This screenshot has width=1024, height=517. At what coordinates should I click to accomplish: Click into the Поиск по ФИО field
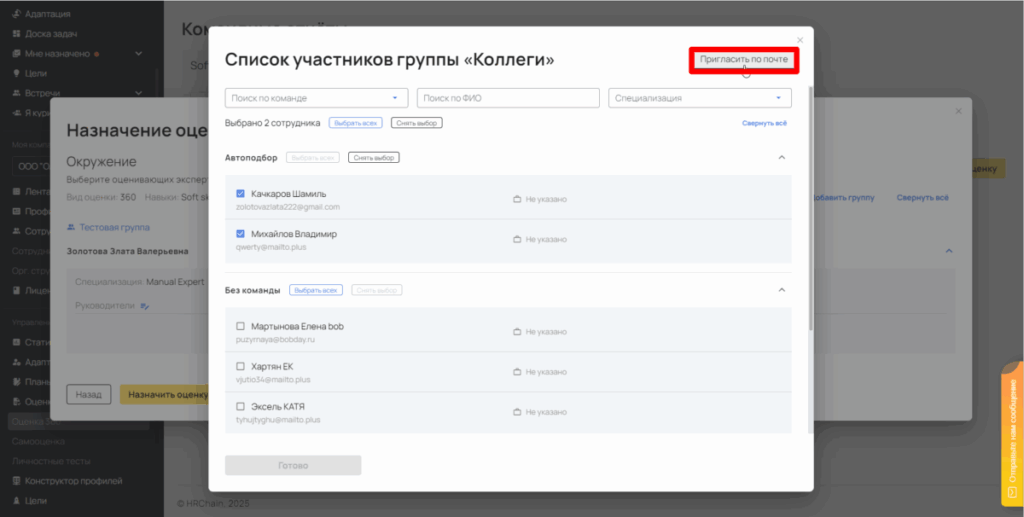[508, 98]
